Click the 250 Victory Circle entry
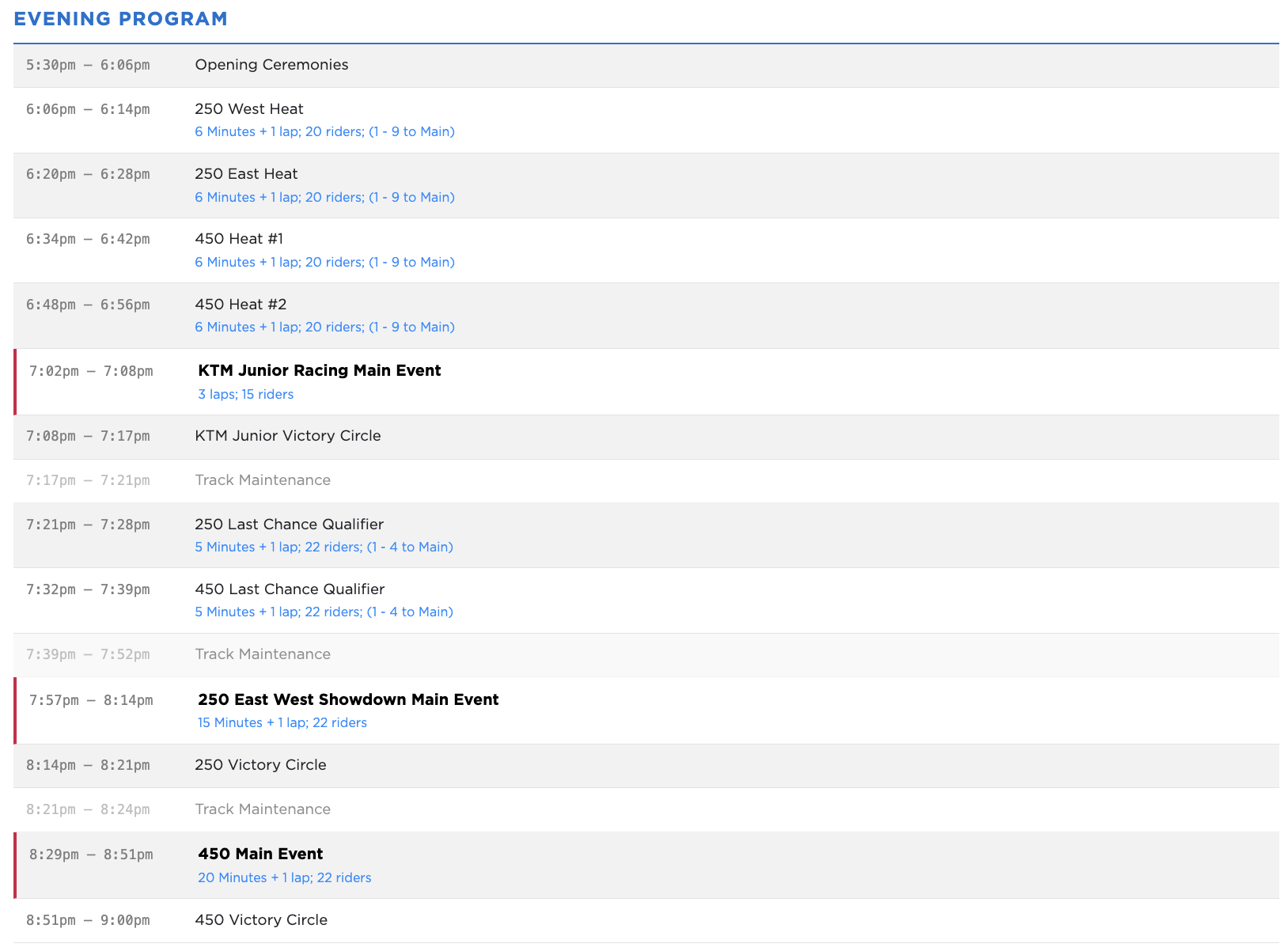 click(x=260, y=765)
